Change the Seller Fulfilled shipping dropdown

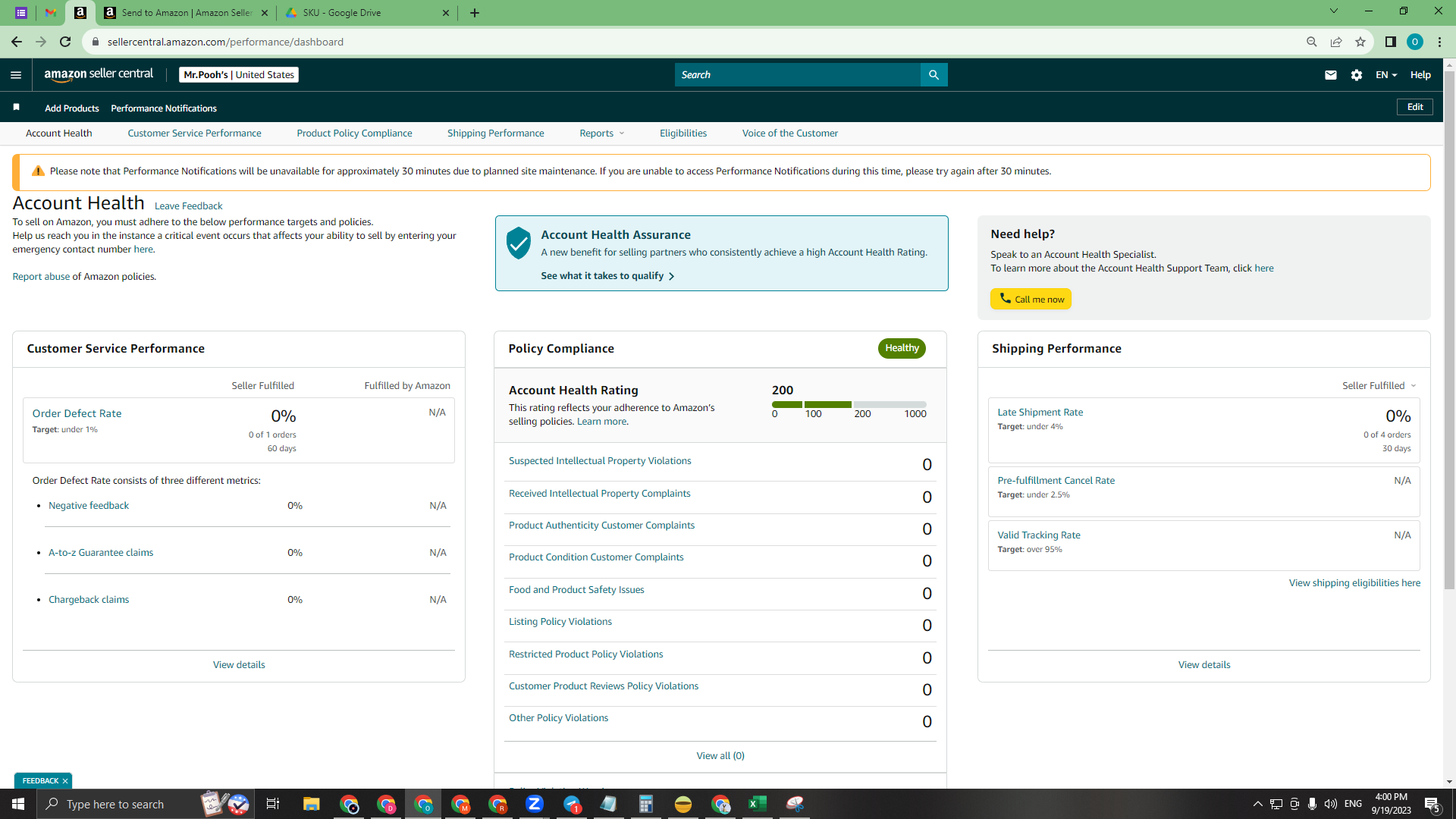click(1379, 386)
